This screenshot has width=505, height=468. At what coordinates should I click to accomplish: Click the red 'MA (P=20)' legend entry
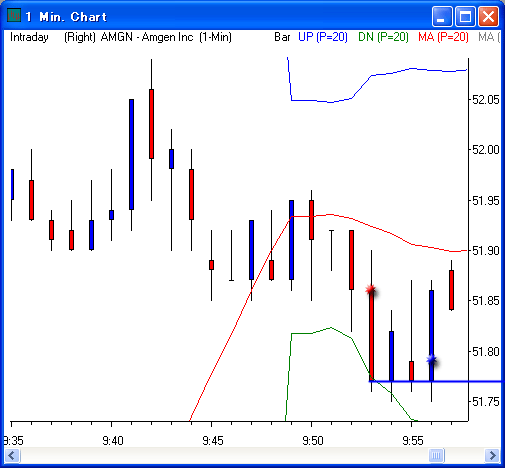click(443, 37)
